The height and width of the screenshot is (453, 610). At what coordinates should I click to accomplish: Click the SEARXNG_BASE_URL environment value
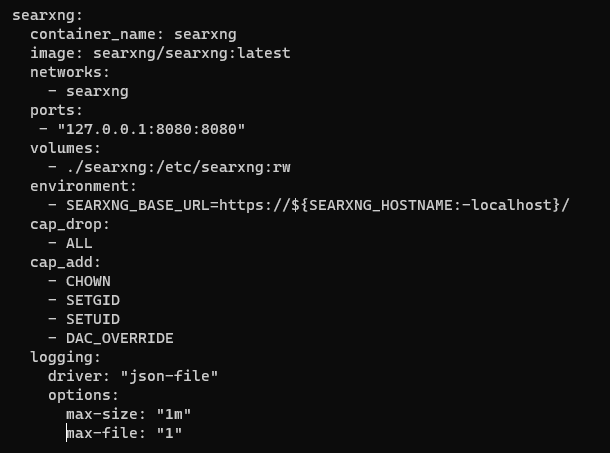click(x=317, y=205)
